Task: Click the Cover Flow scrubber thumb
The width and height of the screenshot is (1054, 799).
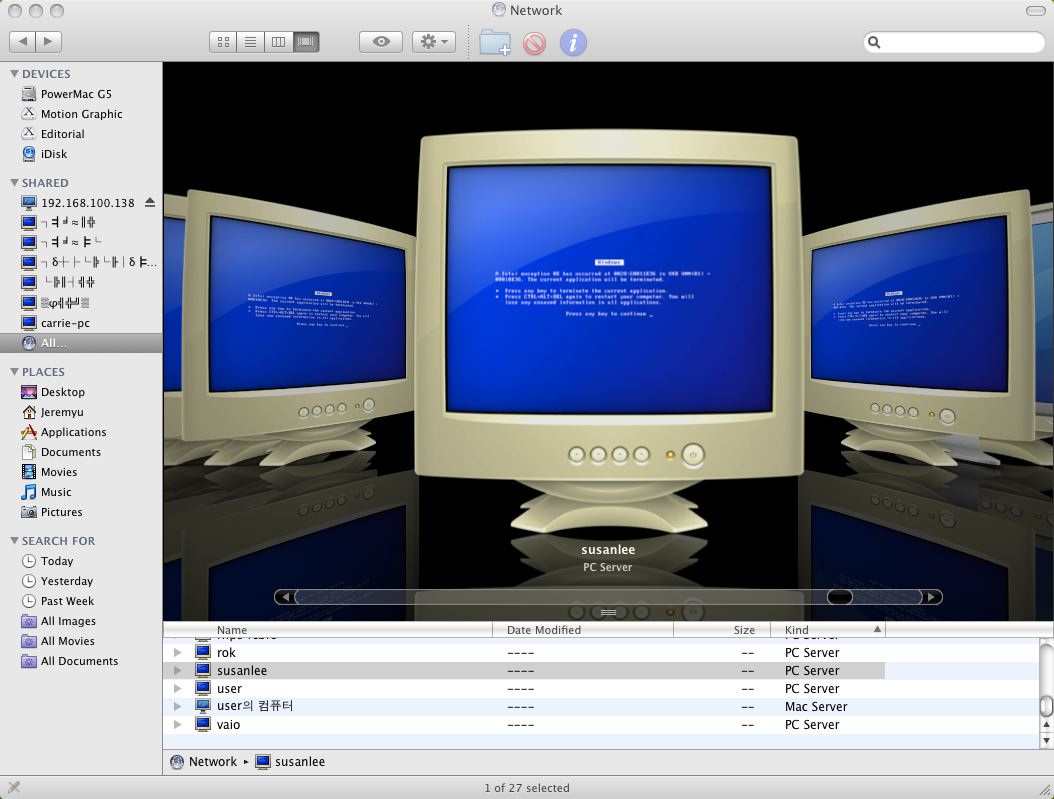Action: [840, 597]
